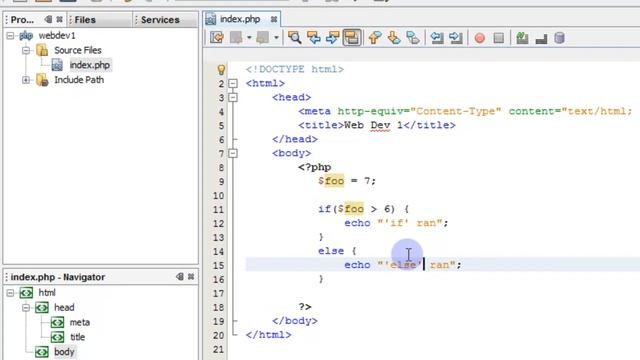Toggle Bookmark on the current line
640x360 pixels.
(x=413, y=38)
